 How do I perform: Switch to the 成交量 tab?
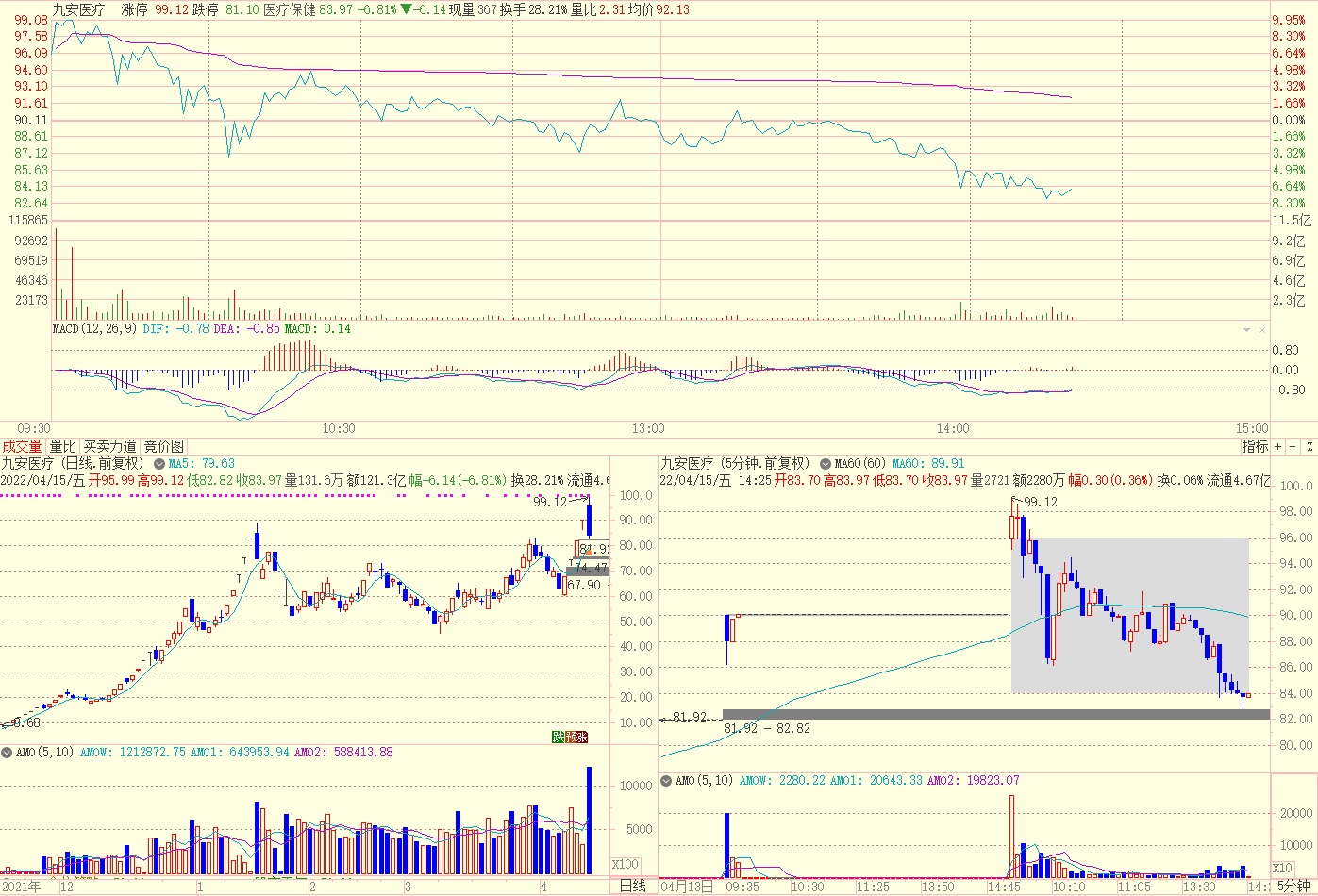[22, 446]
